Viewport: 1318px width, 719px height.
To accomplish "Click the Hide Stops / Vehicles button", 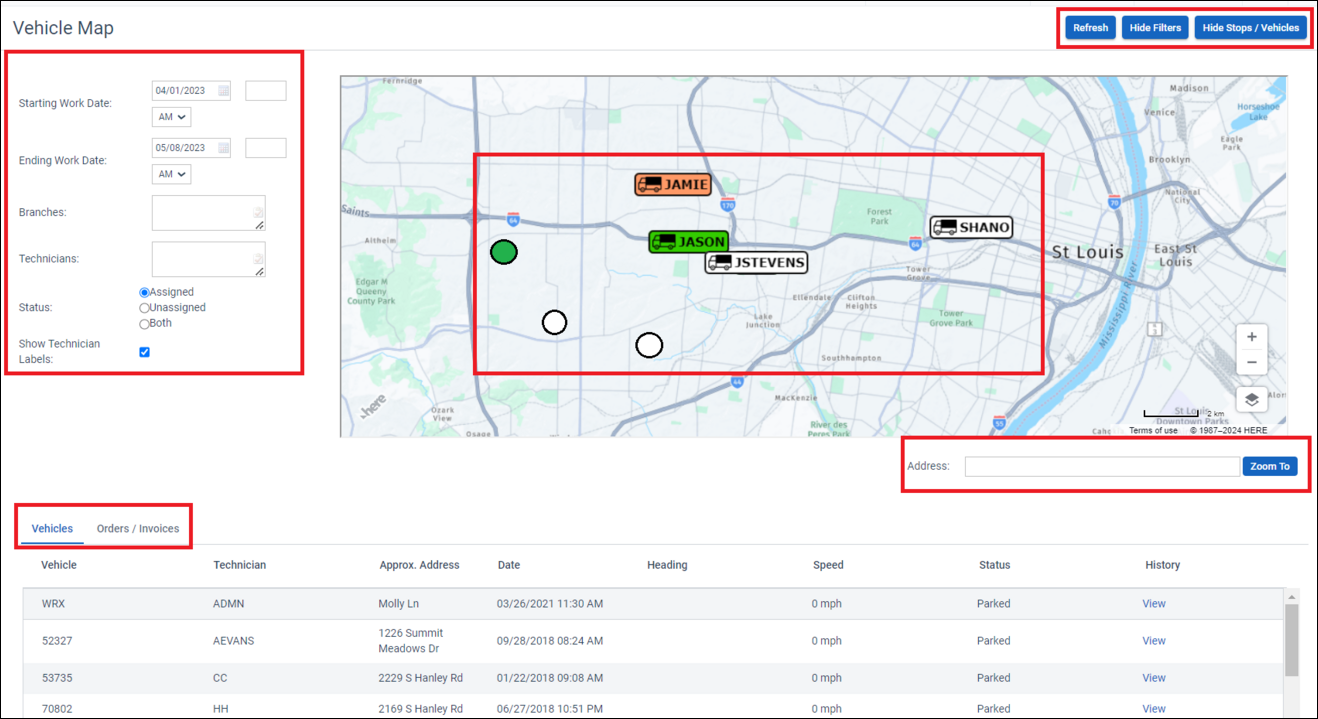I will tap(1251, 27).
